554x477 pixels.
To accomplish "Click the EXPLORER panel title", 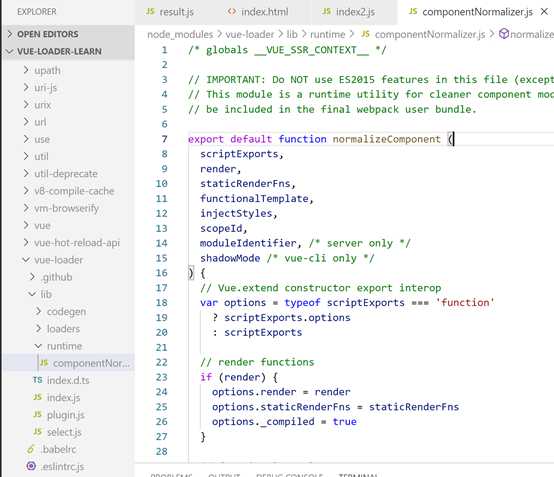I will coord(37,12).
